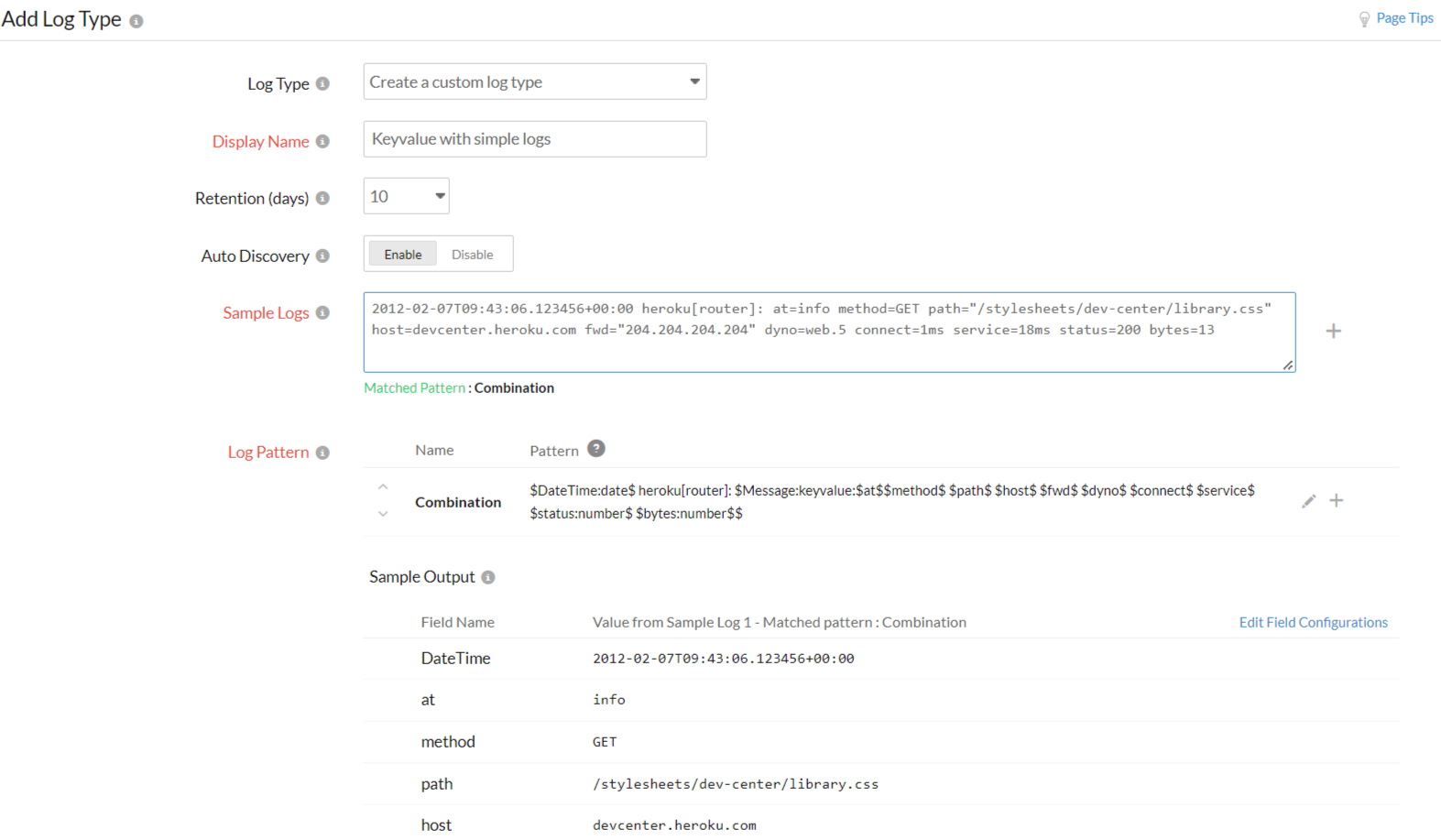Click the Log Type info icon

click(322, 83)
